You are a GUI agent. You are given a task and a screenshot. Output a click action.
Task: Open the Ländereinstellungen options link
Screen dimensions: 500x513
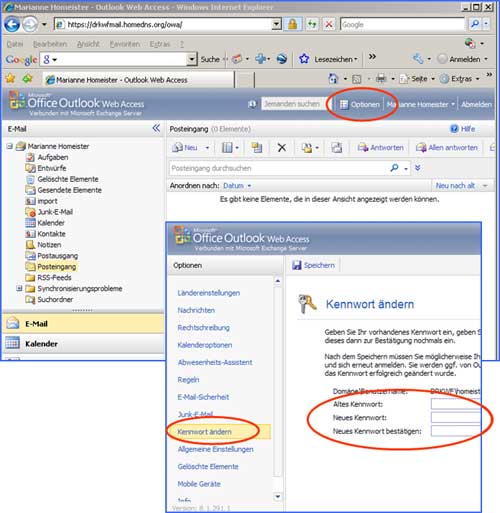click(x=209, y=293)
